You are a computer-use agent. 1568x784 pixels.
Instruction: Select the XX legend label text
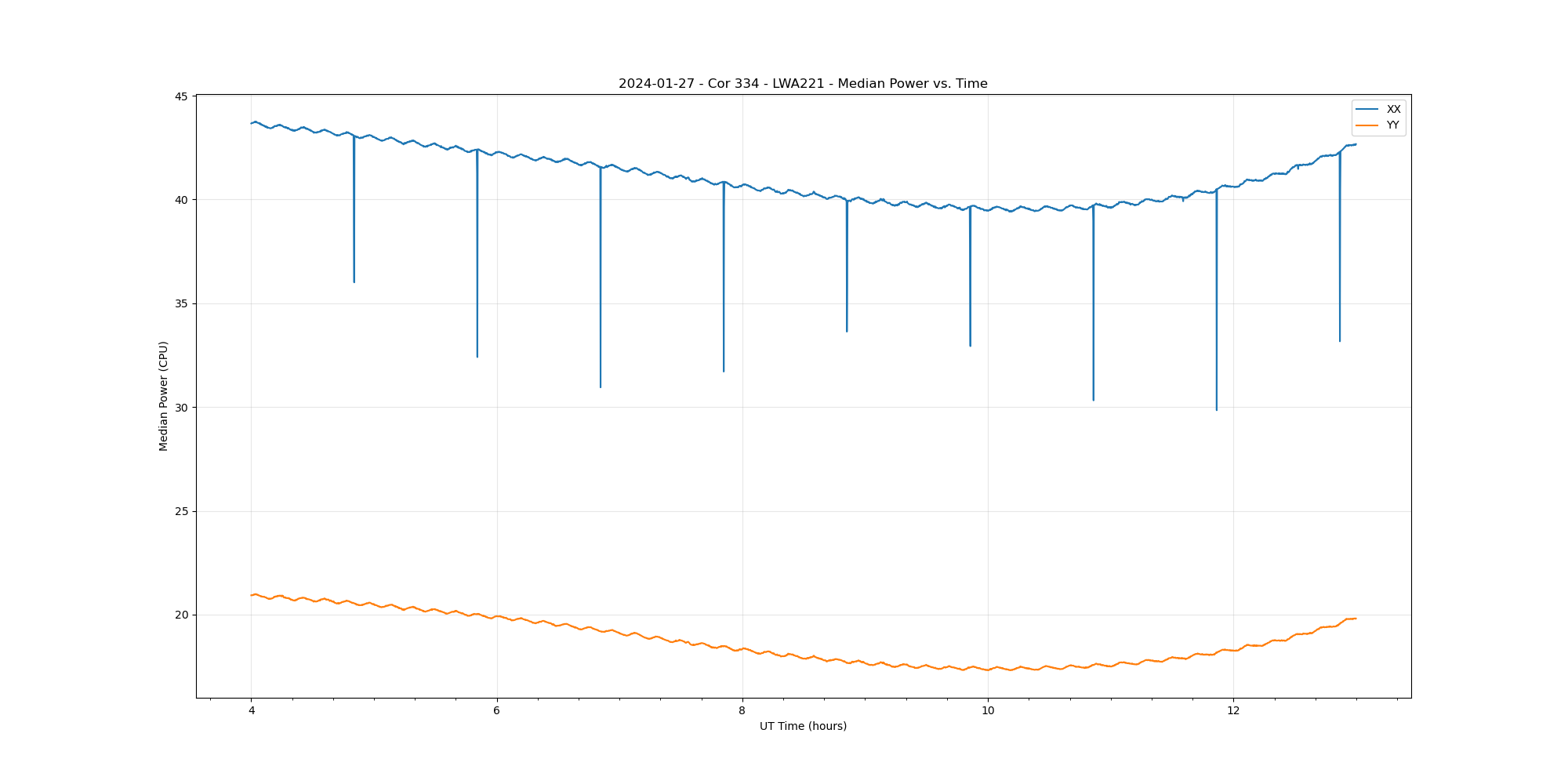point(1393,110)
